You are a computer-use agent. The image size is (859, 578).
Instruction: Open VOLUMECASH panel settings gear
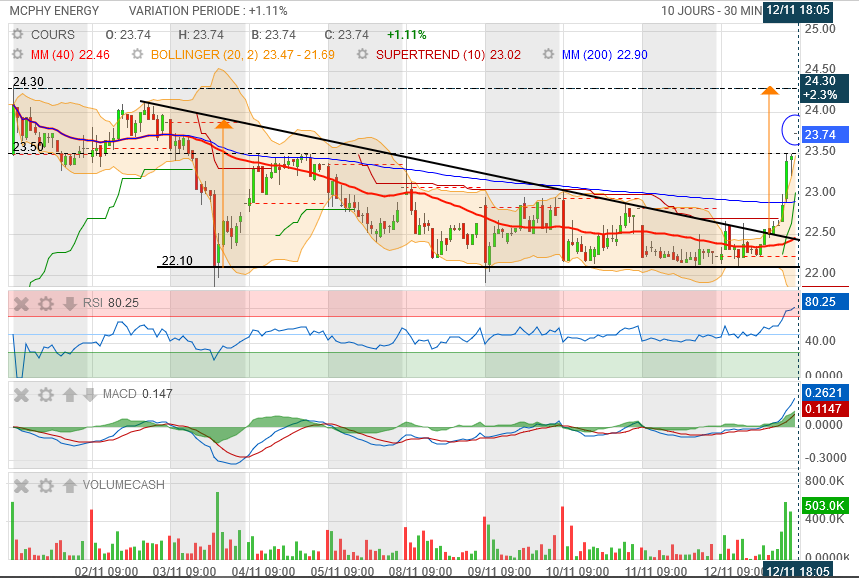pos(45,485)
